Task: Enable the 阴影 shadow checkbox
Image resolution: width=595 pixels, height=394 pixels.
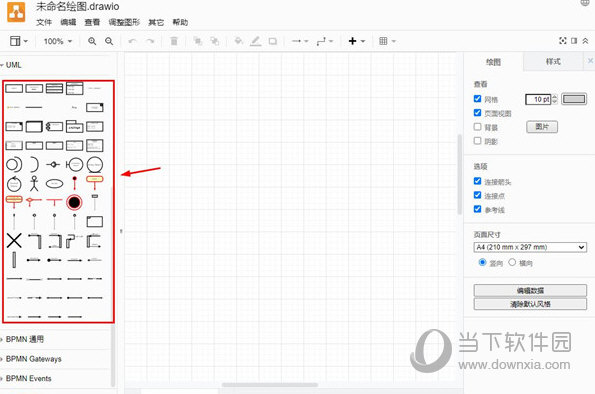Action: (x=477, y=140)
